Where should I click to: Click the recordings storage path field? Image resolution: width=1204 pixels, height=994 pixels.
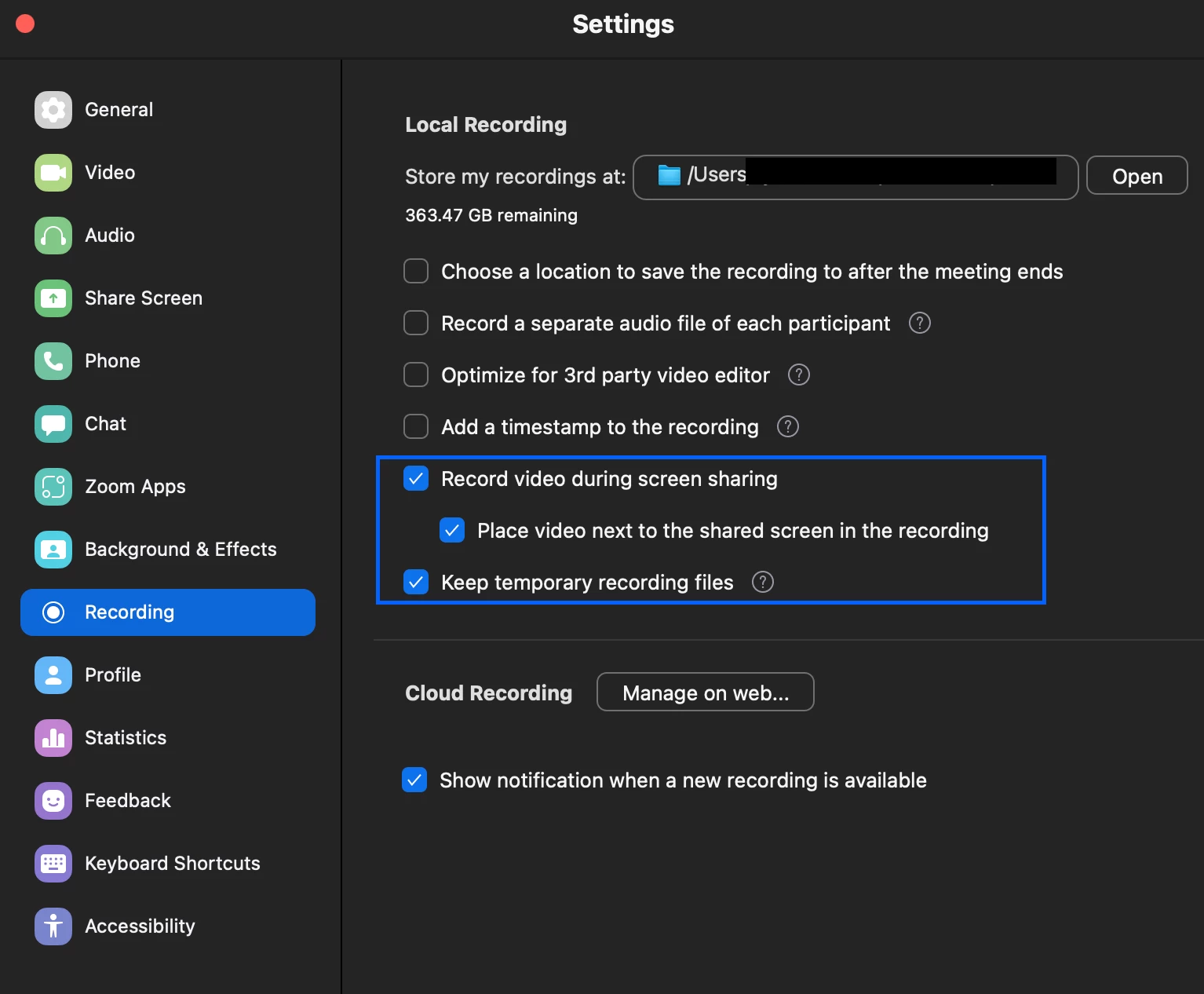856,177
